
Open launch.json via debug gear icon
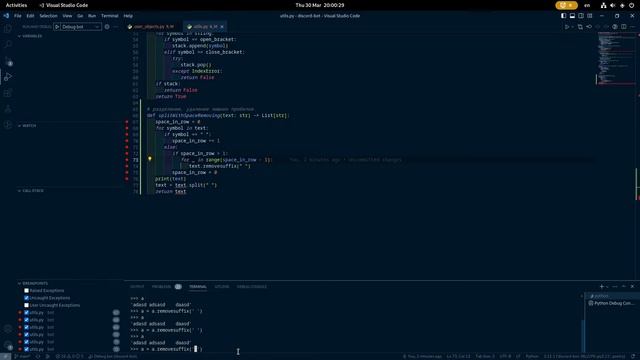click(107, 27)
